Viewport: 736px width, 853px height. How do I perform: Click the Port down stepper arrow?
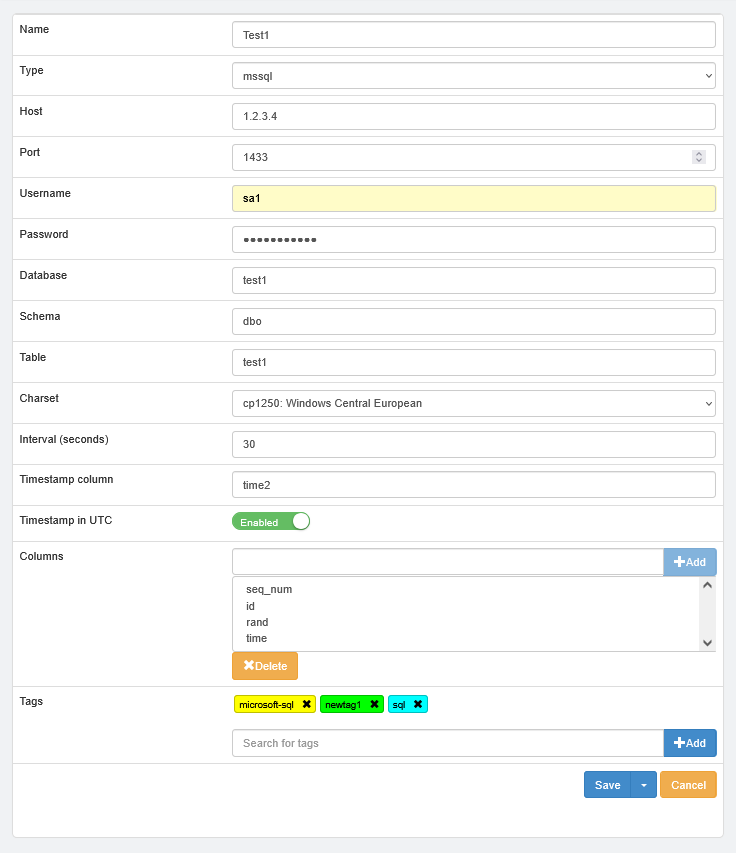699,161
